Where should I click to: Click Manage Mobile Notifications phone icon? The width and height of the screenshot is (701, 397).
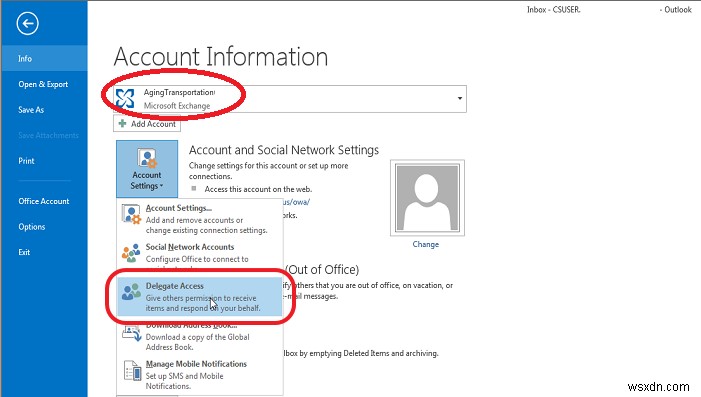(x=132, y=370)
